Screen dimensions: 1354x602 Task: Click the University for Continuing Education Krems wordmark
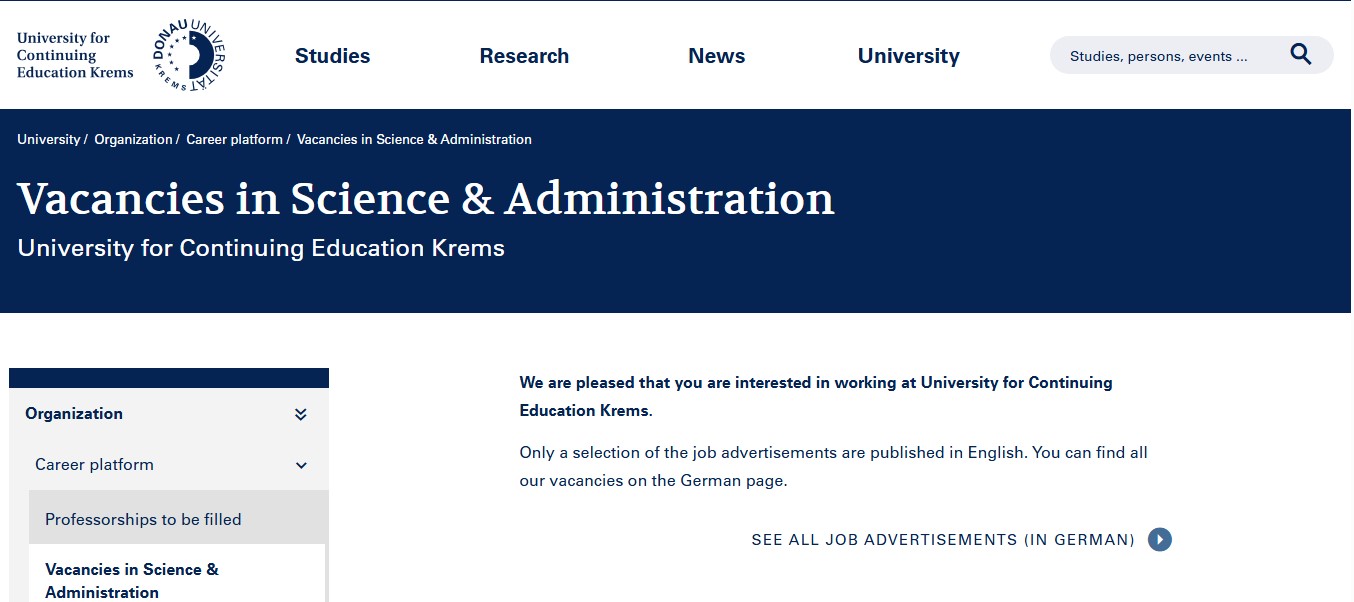[x=75, y=55]
